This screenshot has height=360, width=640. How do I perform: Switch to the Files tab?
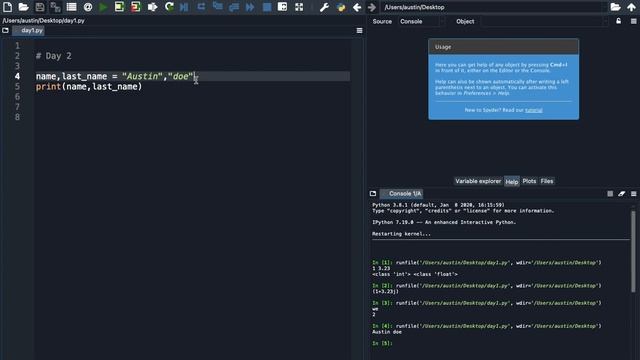click(x=547, y=181)
